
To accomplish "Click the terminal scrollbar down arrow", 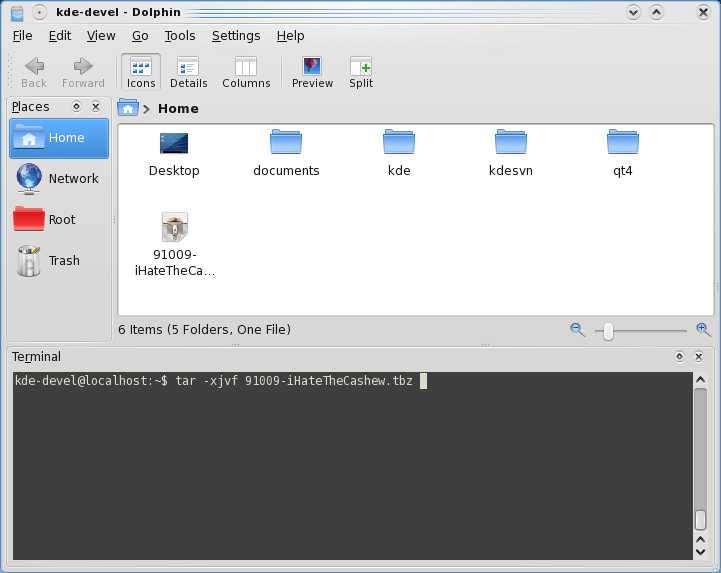I will point(701,551).
